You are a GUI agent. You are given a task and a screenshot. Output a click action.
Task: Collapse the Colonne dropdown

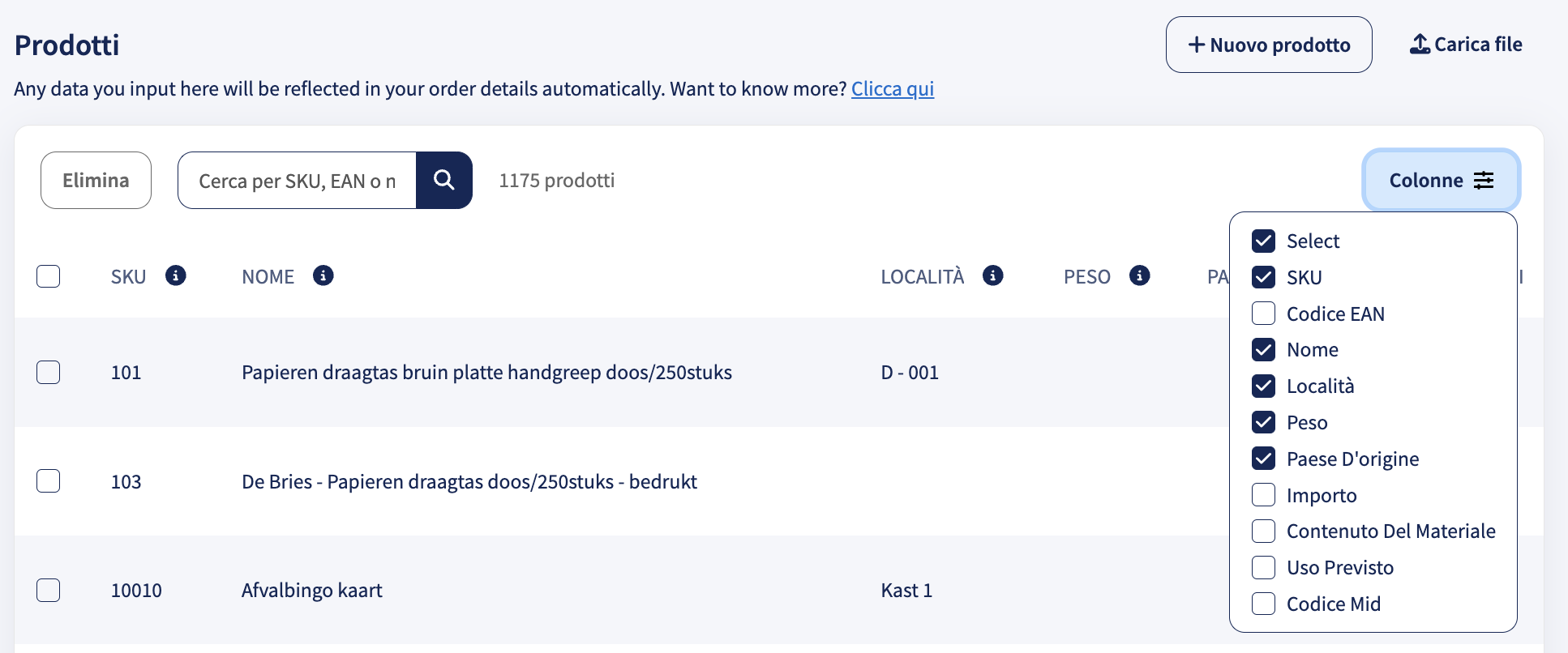coord(1441,180)
